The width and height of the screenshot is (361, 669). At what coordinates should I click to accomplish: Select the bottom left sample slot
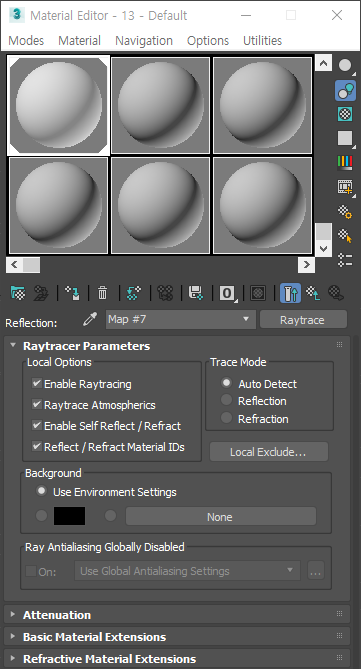pyautogui.click(x=58, y=206)
